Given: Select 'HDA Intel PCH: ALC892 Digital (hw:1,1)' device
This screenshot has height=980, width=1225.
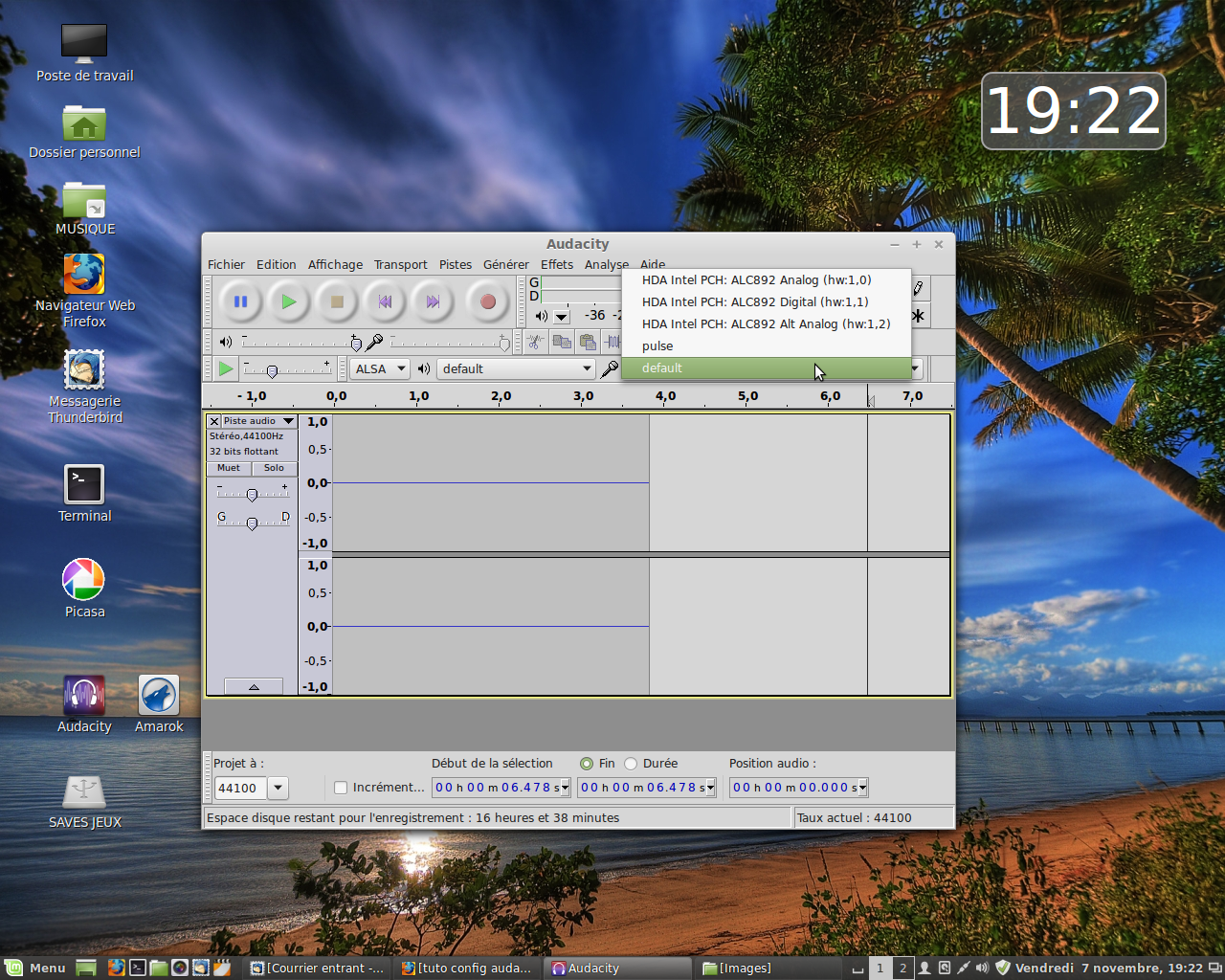Looking at the screenshot, I should (x=767, y=302).
